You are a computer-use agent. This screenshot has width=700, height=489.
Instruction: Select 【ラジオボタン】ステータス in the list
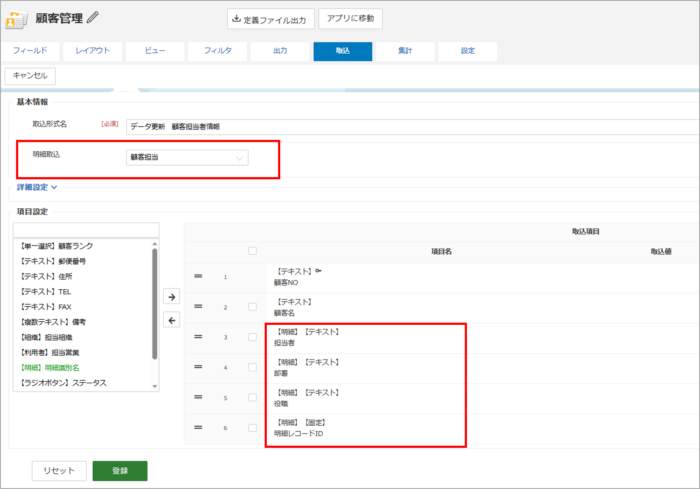[63, 383]
